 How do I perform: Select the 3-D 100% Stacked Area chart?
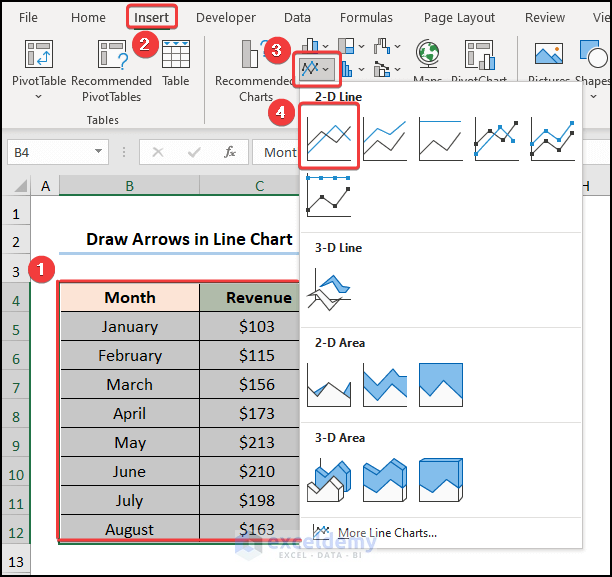pos(440,479)
